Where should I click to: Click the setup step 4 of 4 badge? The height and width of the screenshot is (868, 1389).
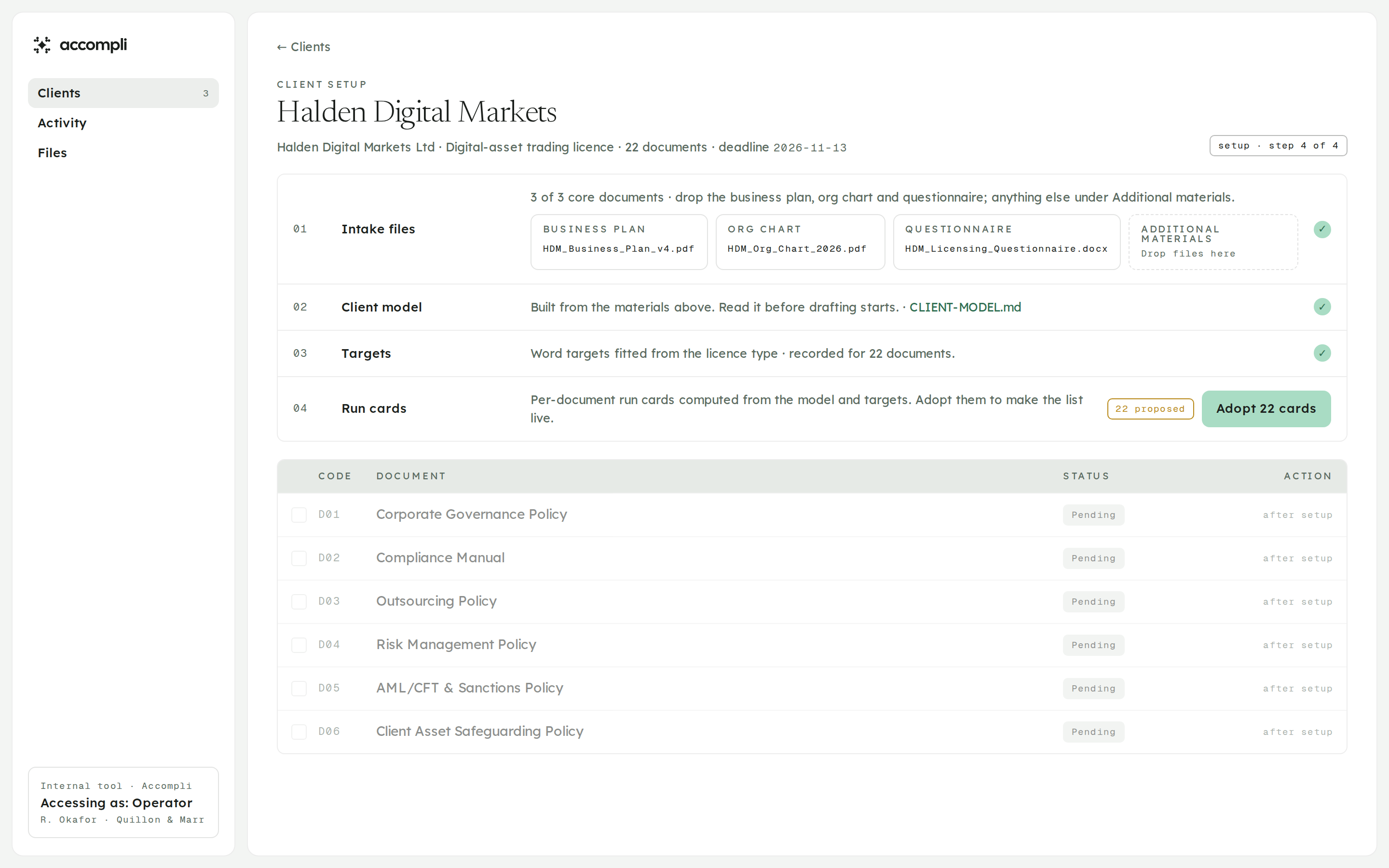1278,146
